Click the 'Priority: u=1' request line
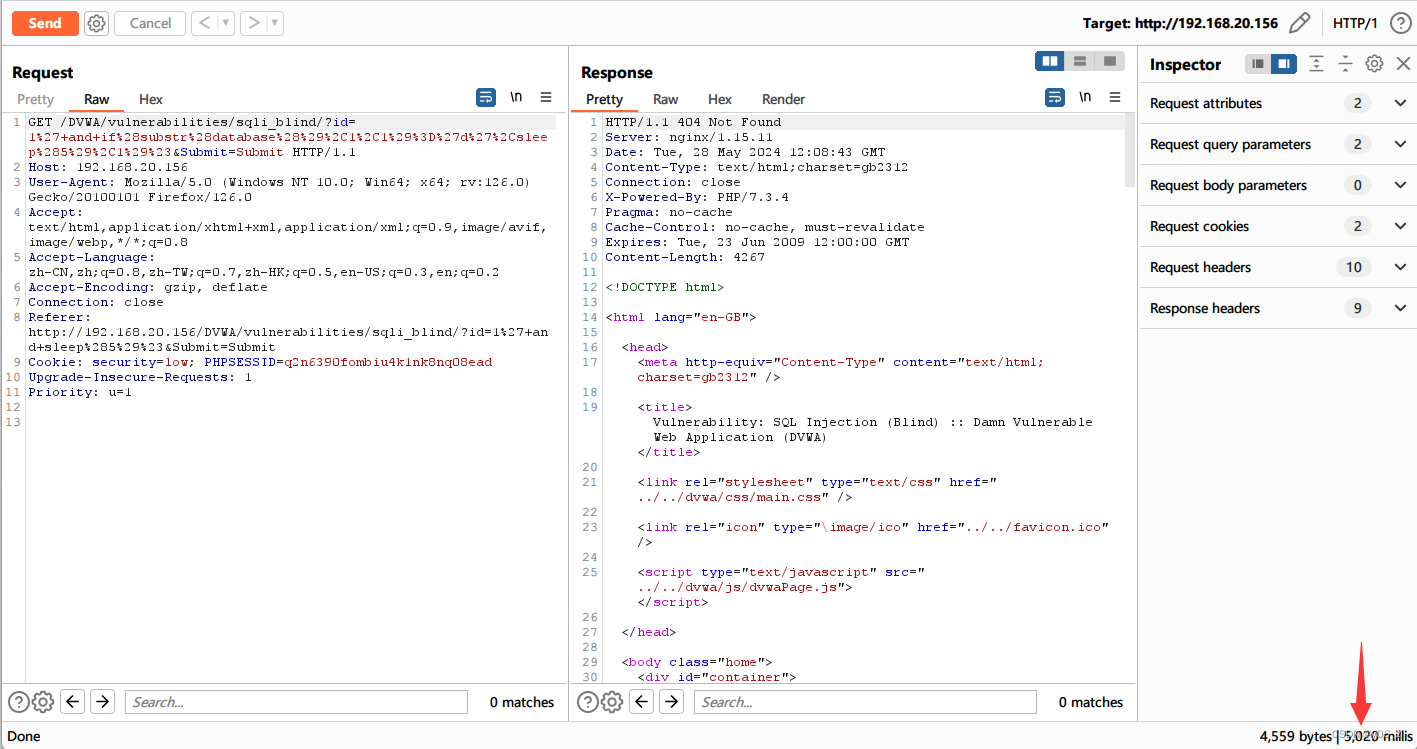 80,392
